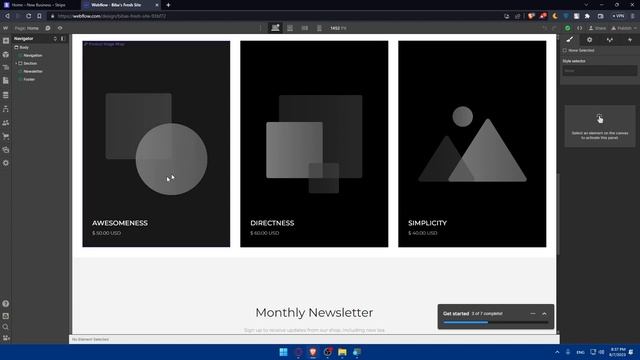
Task: Expand the Get started checklist chevron
Action: [544, 313]
